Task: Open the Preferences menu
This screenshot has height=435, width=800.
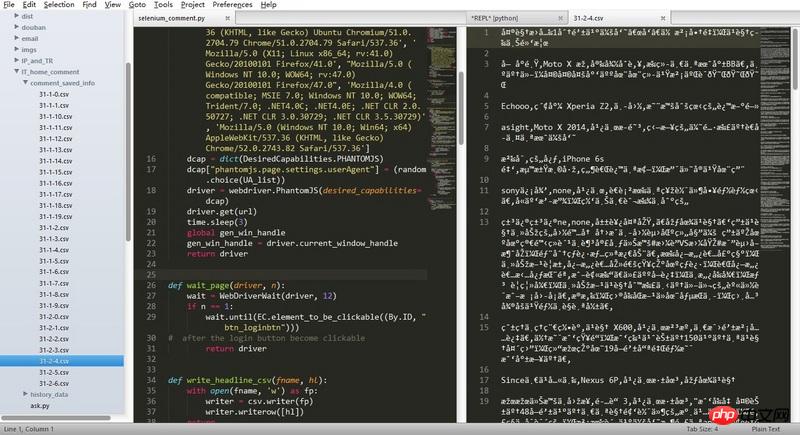Action: pyautogui.click(x=232, y=5)
